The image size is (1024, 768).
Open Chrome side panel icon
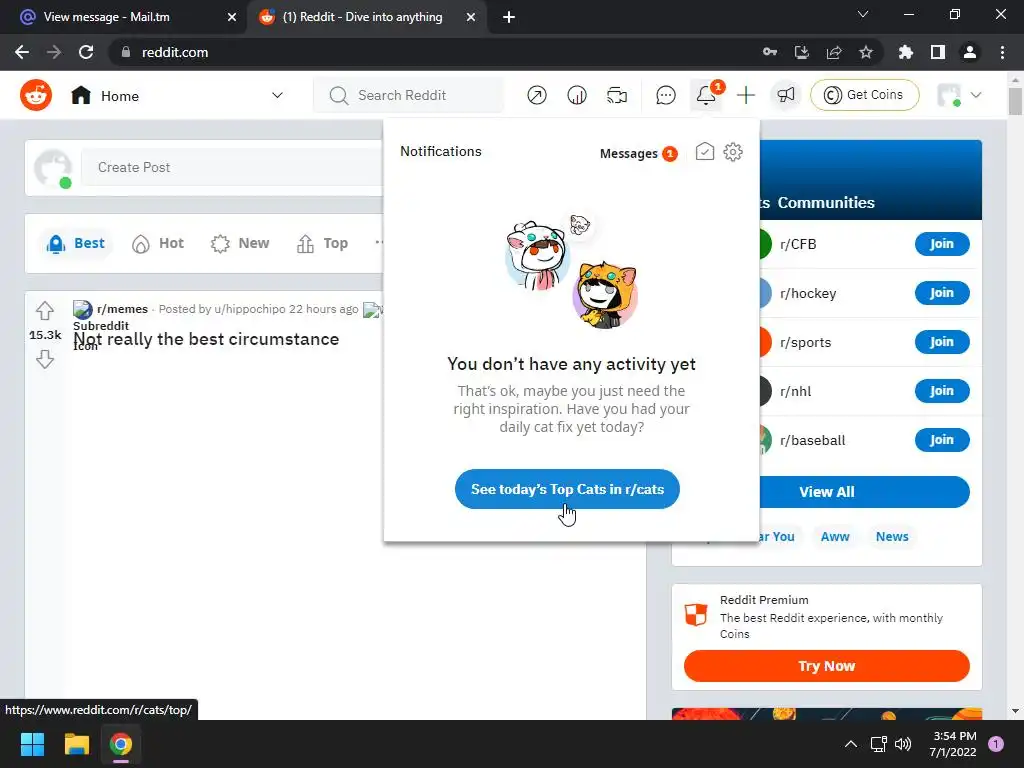938,52
